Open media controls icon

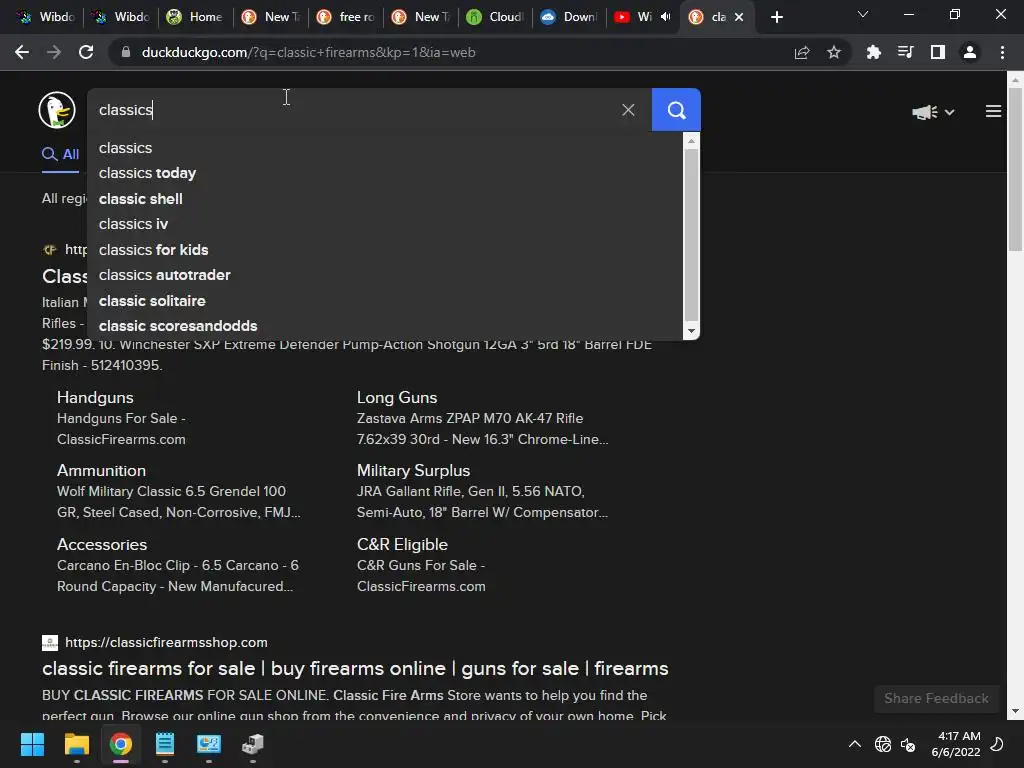(905, 52)
